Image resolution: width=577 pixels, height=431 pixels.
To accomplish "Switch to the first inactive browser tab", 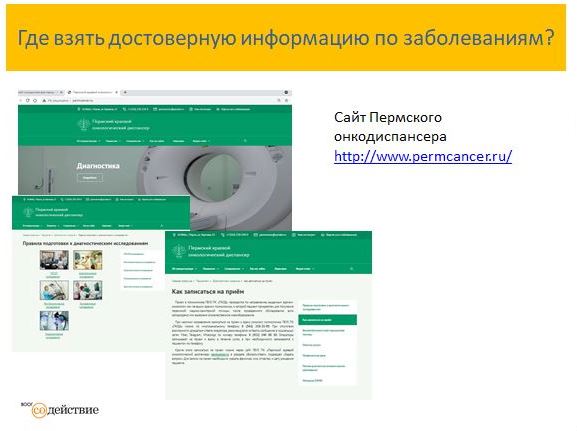I will 40,92.
